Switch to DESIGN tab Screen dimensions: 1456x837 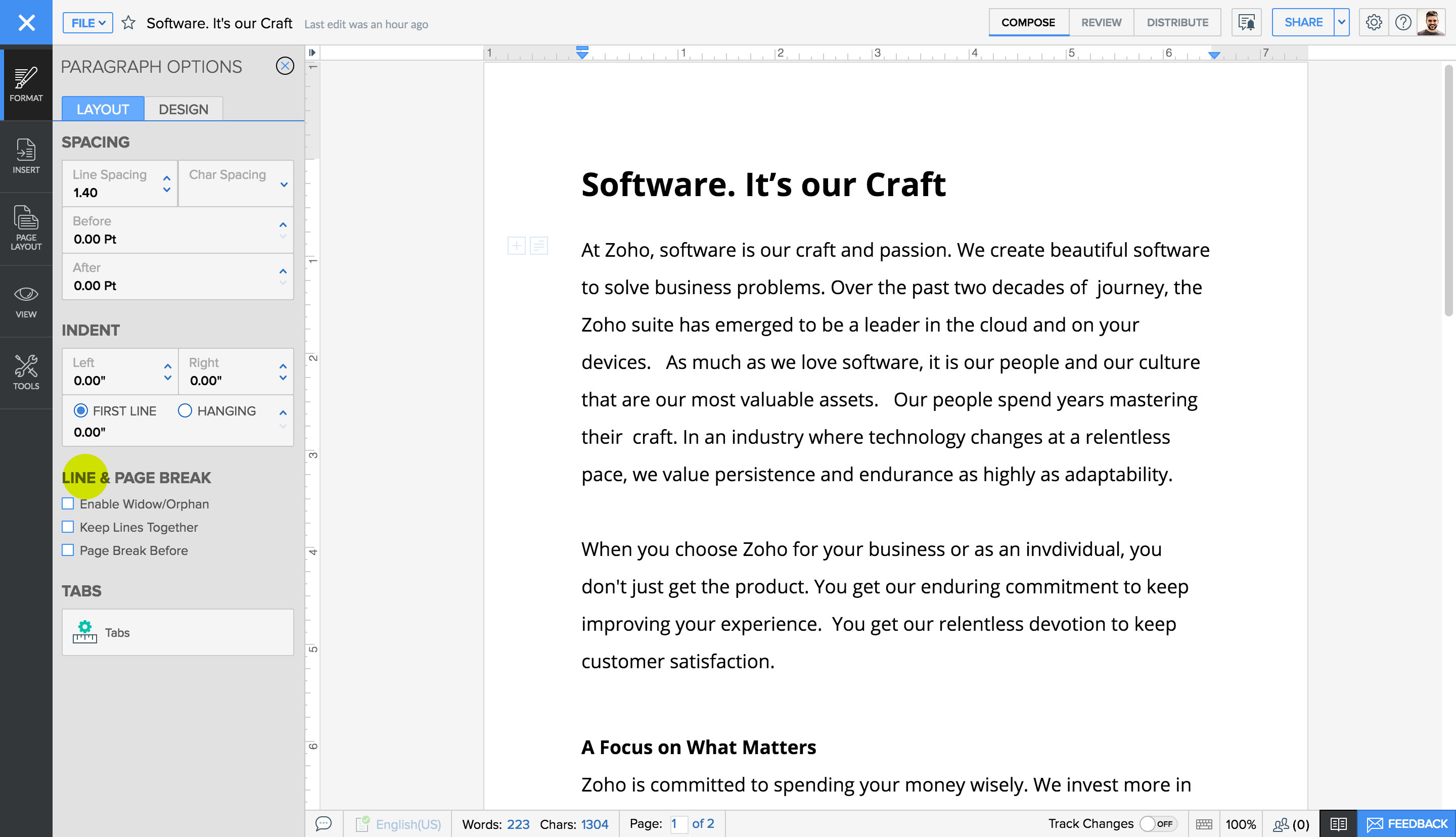pyautogui.click(x=183, y=108)
